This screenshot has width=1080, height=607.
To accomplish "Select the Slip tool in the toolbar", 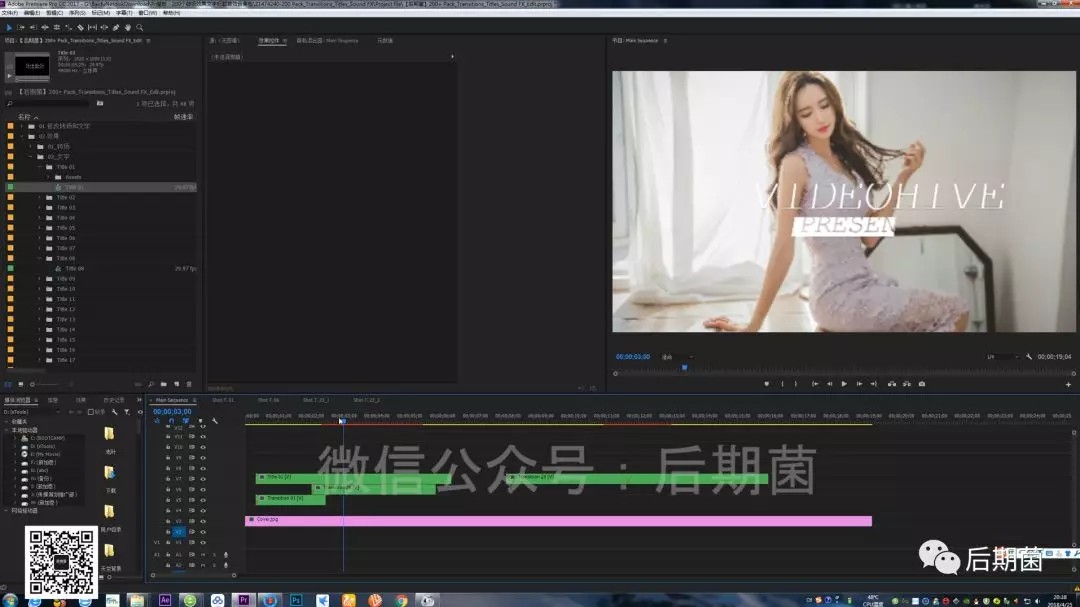I will coord(92,28).
